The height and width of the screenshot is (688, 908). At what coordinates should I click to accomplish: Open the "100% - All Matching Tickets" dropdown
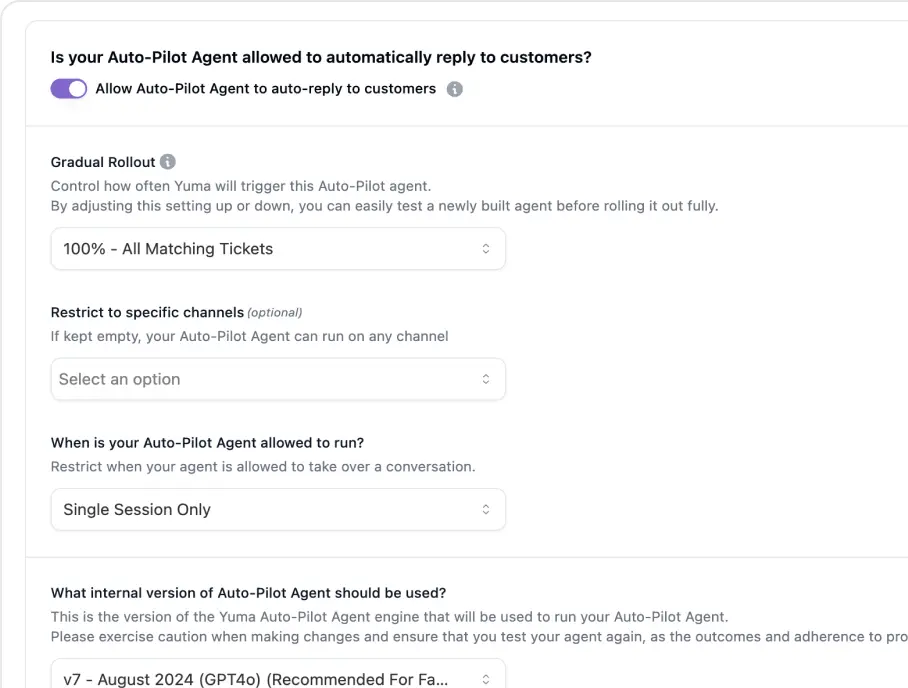point(277,249)
